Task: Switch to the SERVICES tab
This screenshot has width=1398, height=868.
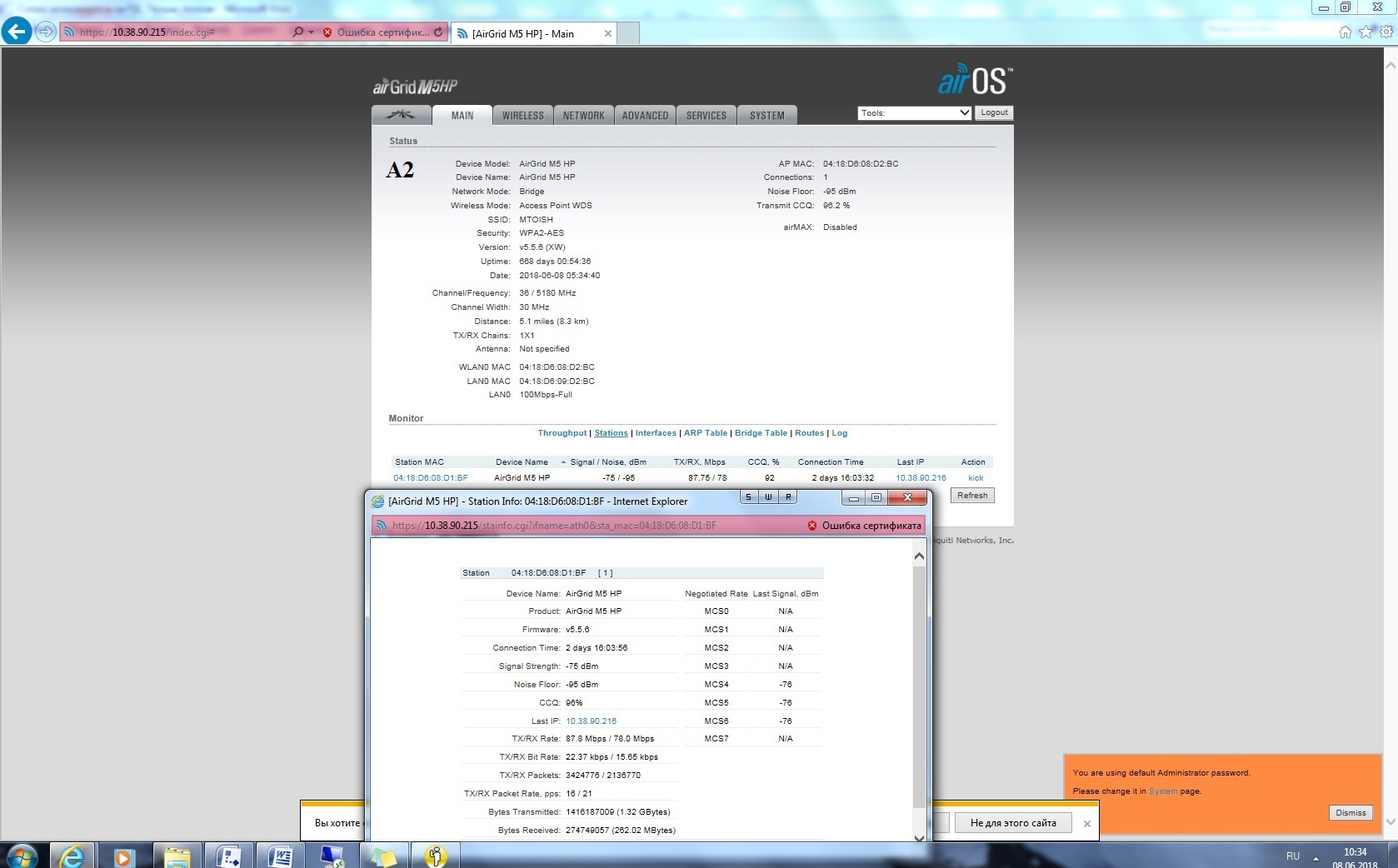Action: pyautogui.click(x=706, y=115)
